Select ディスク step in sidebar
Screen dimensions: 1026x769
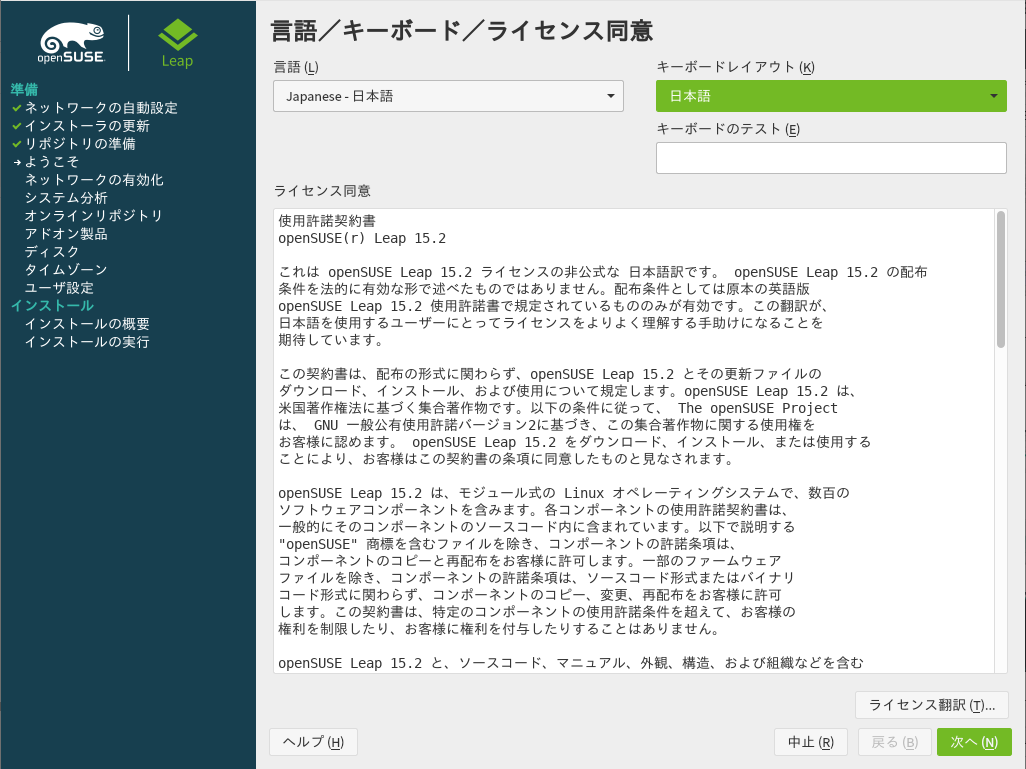point(52,252)
